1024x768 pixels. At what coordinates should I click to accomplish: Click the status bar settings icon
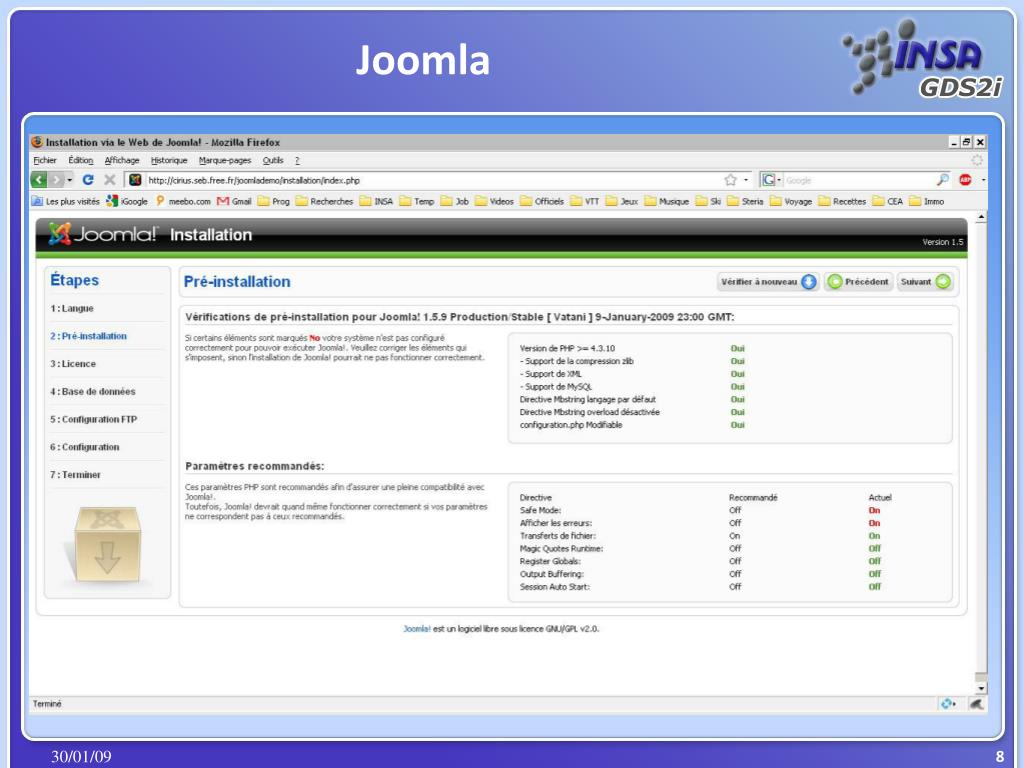coord(948,703)
